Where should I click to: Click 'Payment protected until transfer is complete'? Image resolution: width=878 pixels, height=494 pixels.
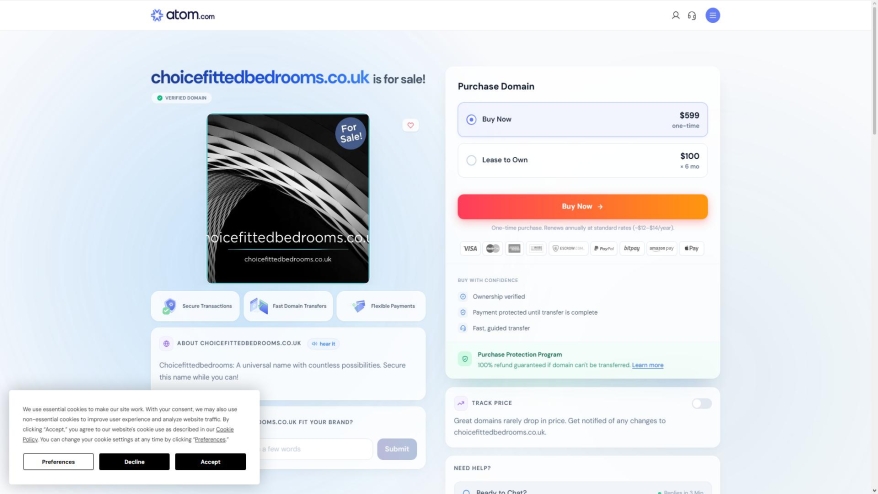pyautogui.click(x=535, y=313)
